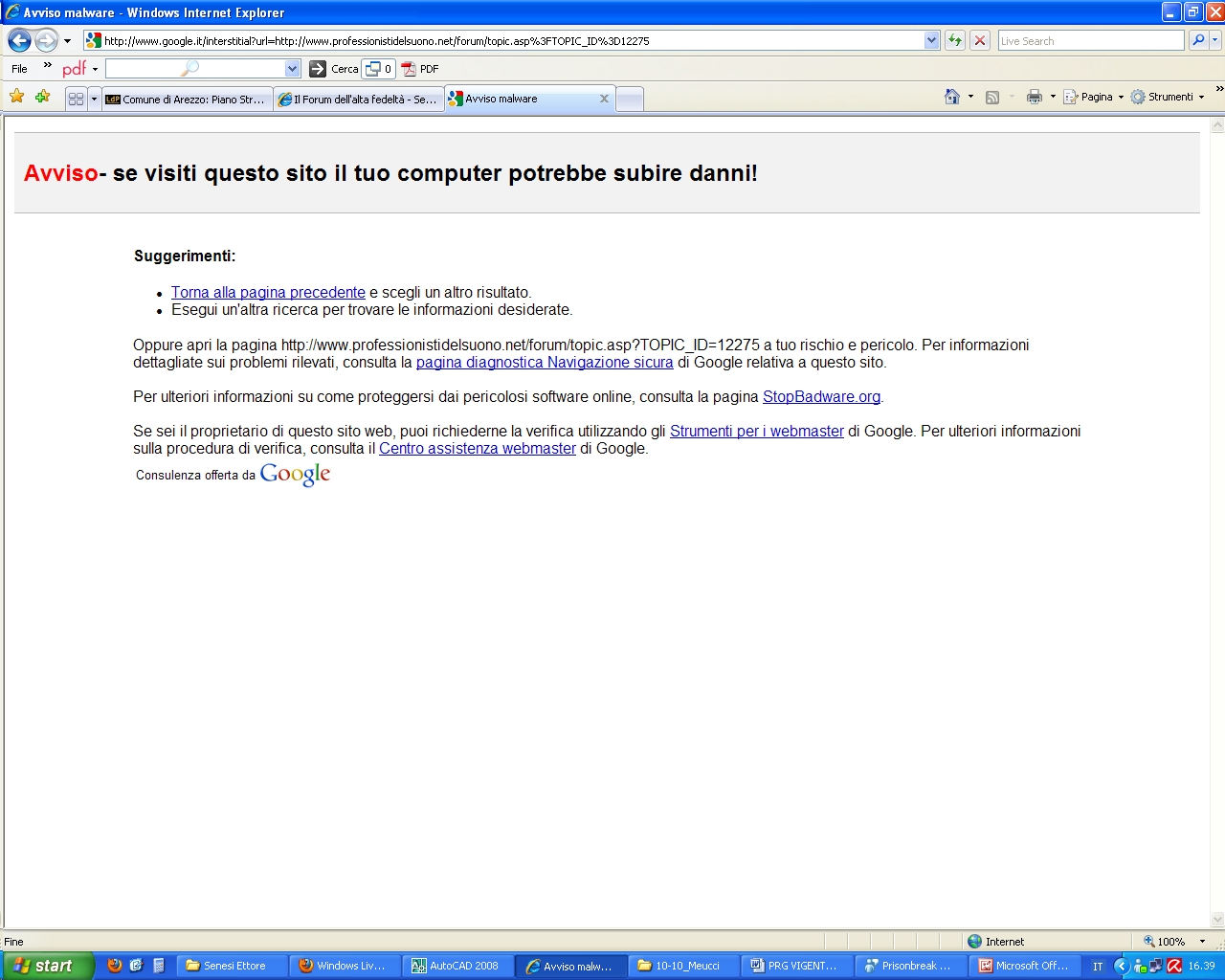Image resolution: width=1225 pixels, height=980 pixels.
Task: Open the File menu
Action: click(20, 69)
